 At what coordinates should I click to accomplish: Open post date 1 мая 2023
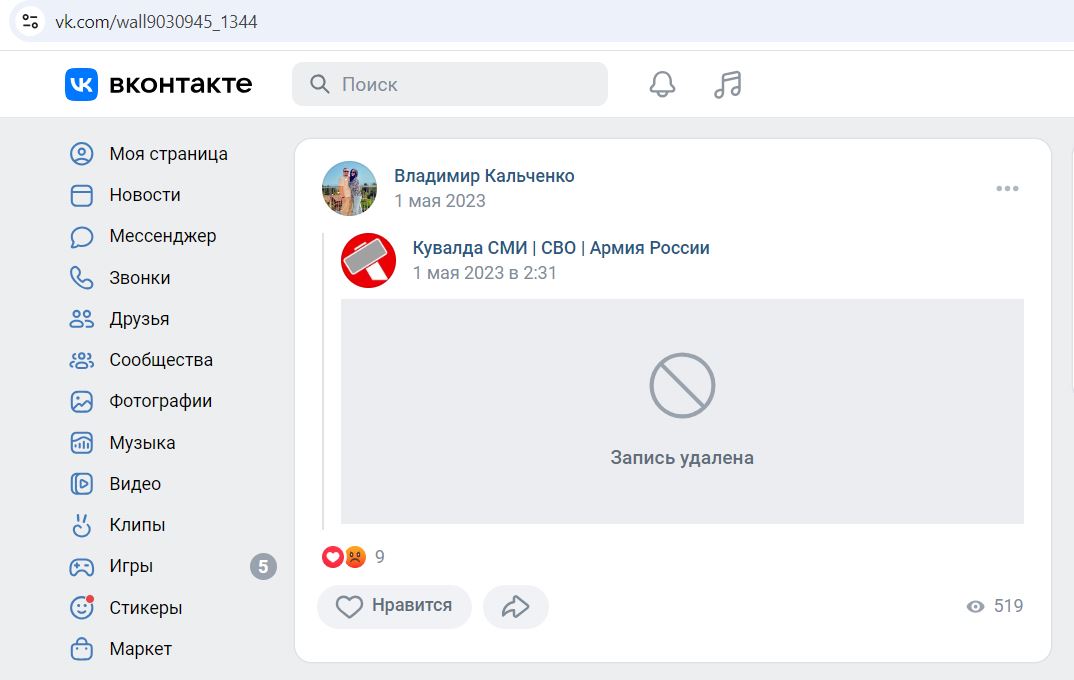tap(440, 201)
